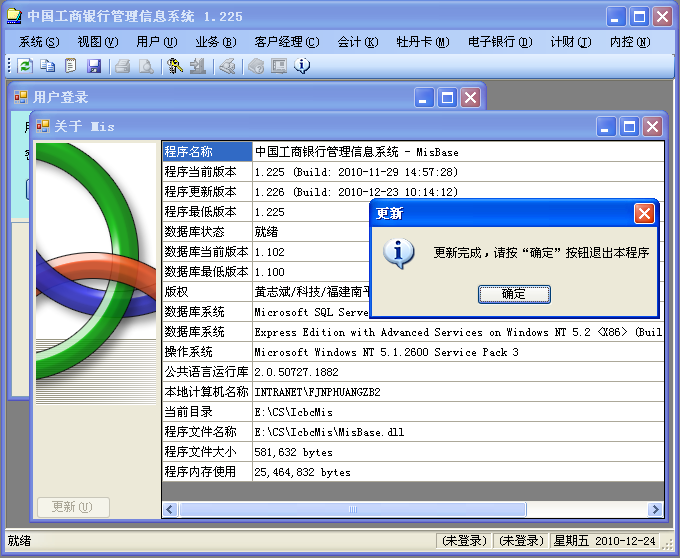This screenshot has height=558, width=680.
Task: Click the print preview magnifier icon
Action: coord(146,66)
